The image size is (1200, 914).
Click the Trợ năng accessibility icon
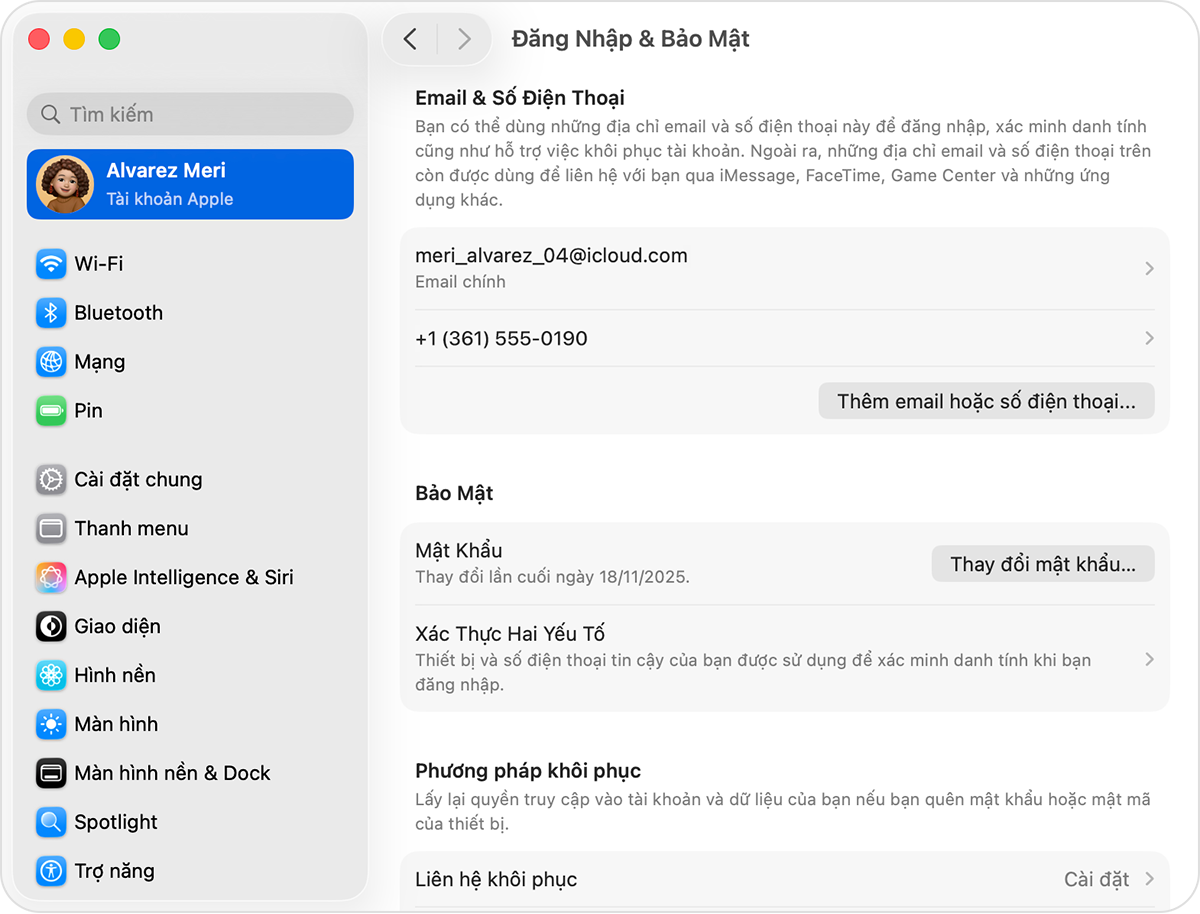(x=51, y=871)
